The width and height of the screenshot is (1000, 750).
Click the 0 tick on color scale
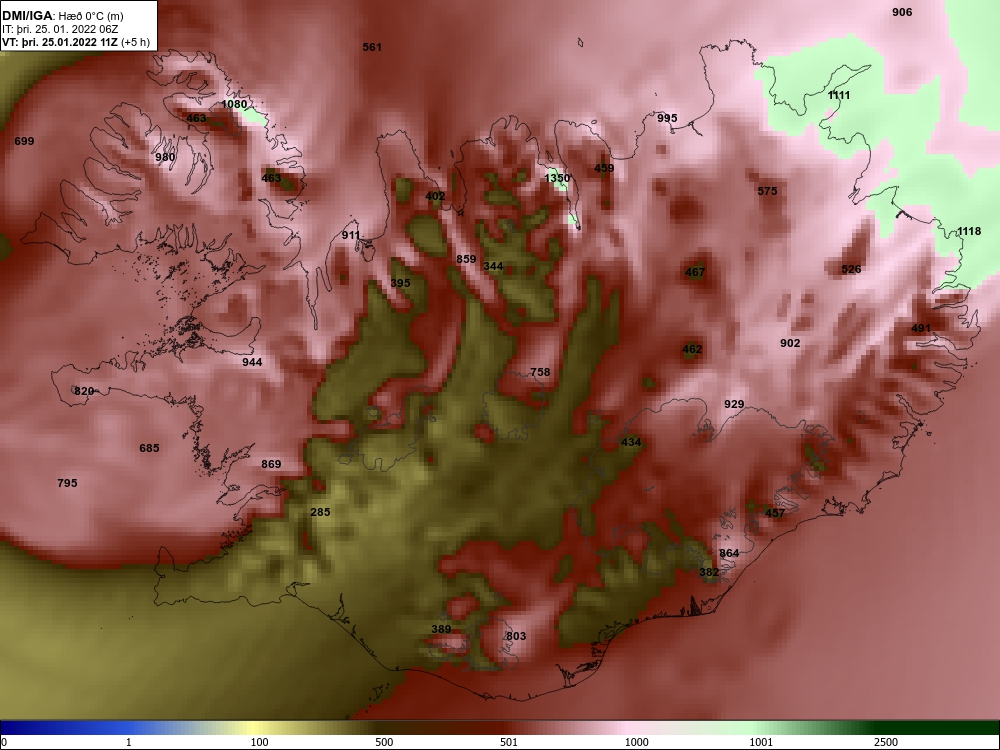pos(4,742)
